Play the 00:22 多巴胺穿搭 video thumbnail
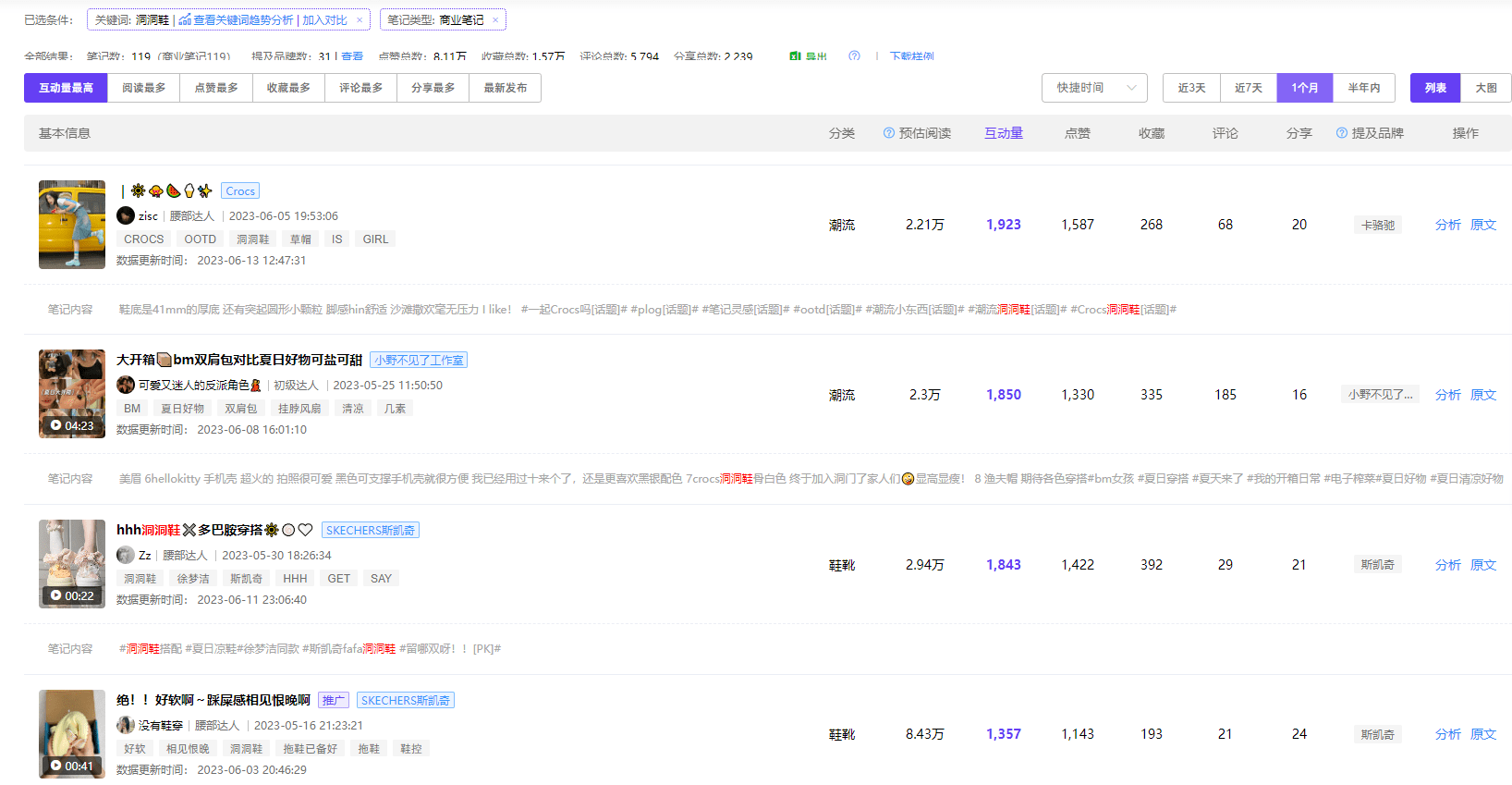 [72, 564]
